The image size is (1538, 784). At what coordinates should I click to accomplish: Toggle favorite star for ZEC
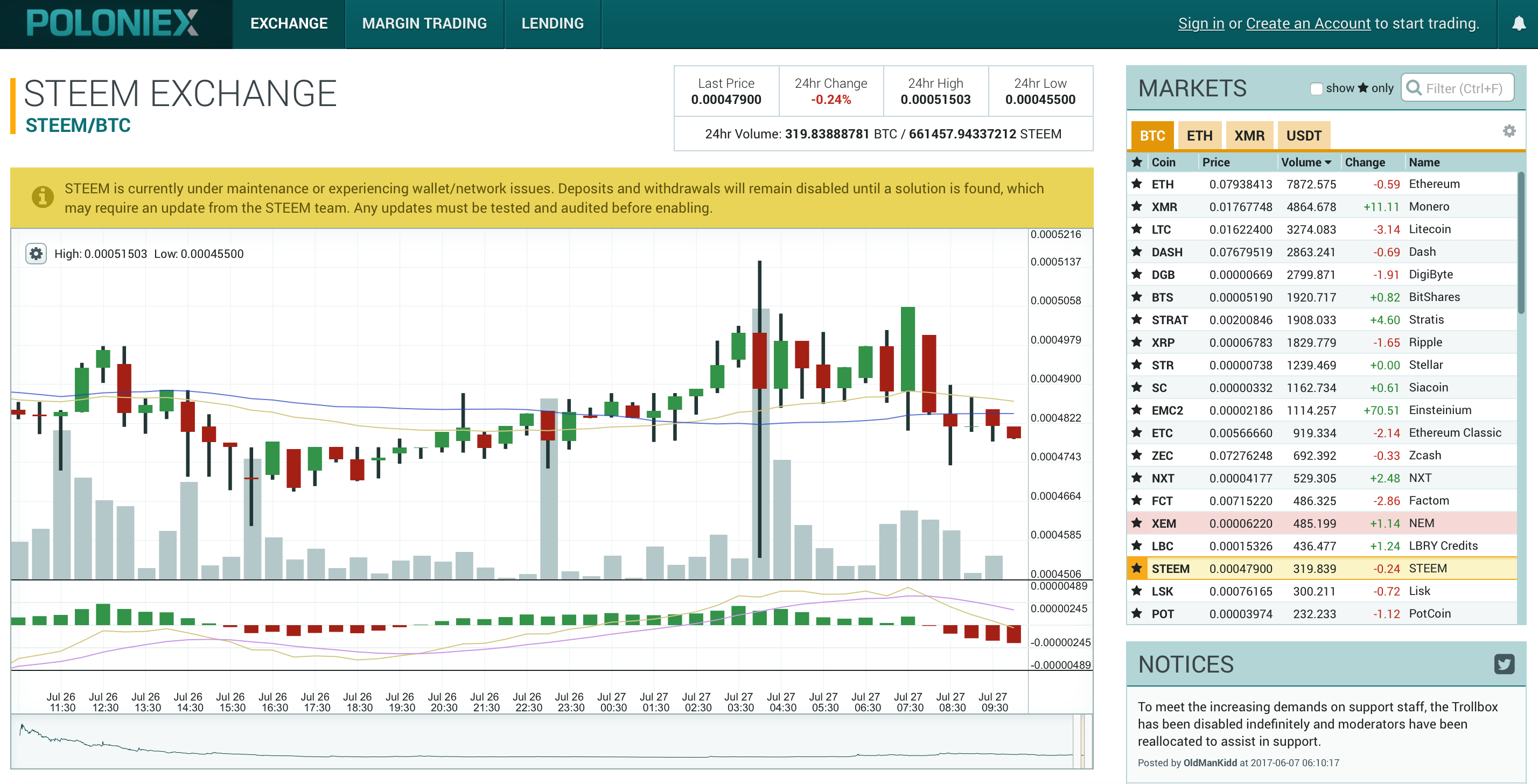1137,456
